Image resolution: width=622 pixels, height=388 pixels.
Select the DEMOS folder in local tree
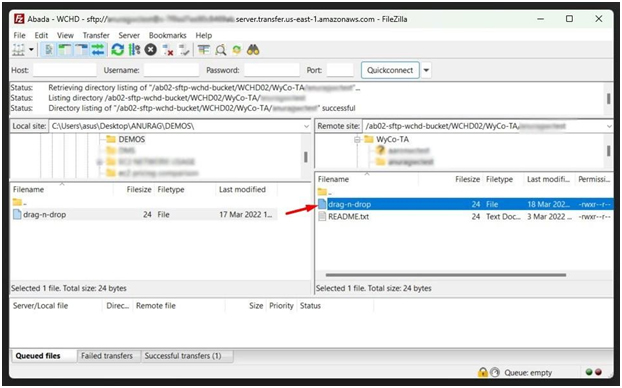(132, 139)
